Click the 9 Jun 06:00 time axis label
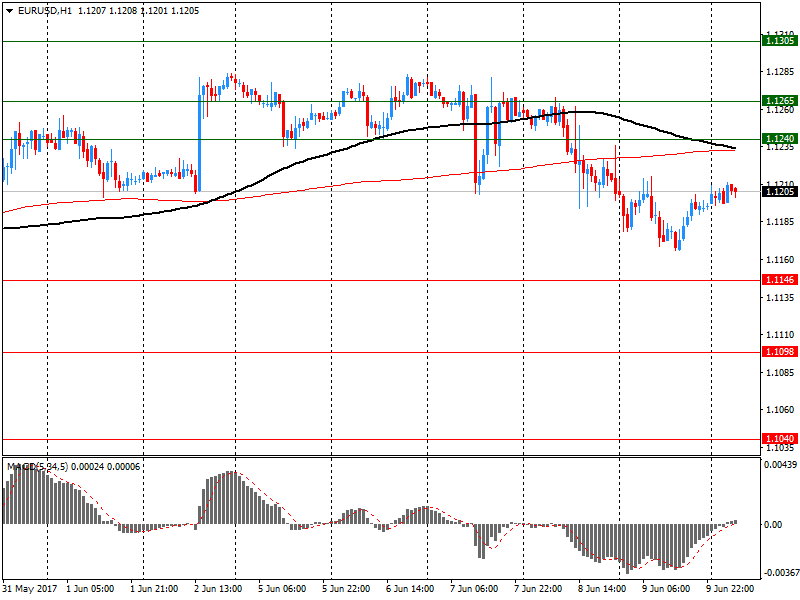Screen dimensions: 800x600 tap(666, 589)
